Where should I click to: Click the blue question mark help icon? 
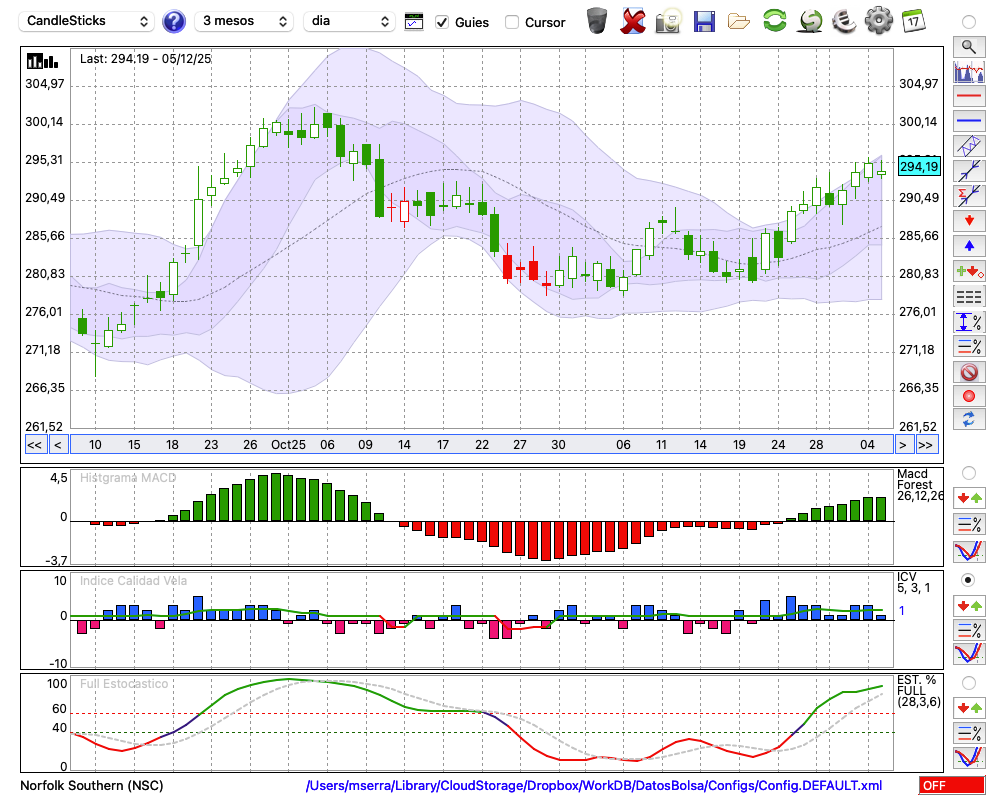(173, 21)
